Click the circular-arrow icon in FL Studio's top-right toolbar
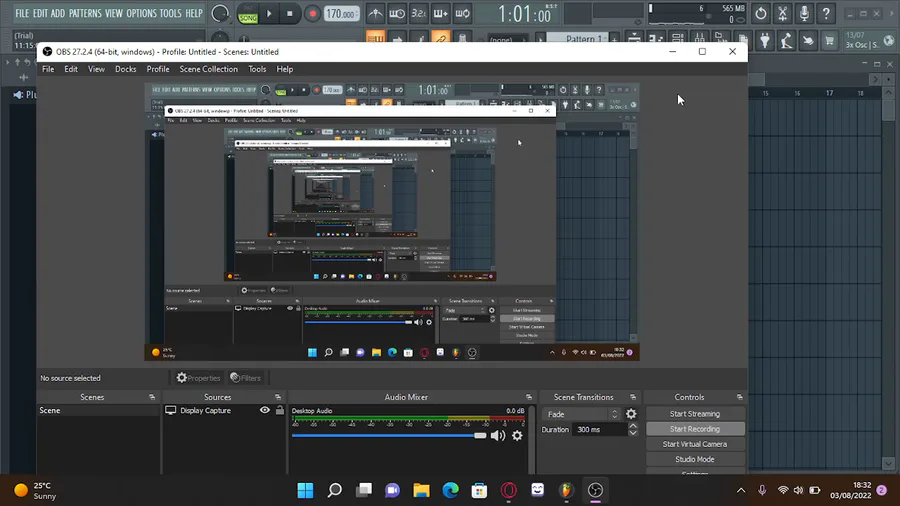This screenshot has width=900, height=506. [x=761, y=13]
